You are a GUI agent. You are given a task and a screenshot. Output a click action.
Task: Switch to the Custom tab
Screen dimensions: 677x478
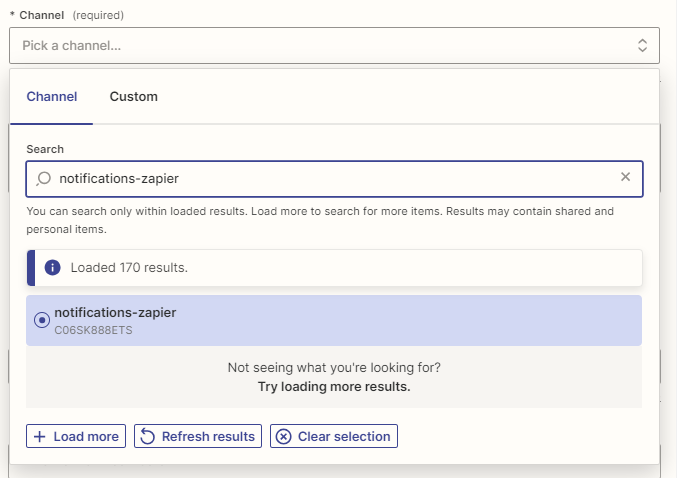133,97
